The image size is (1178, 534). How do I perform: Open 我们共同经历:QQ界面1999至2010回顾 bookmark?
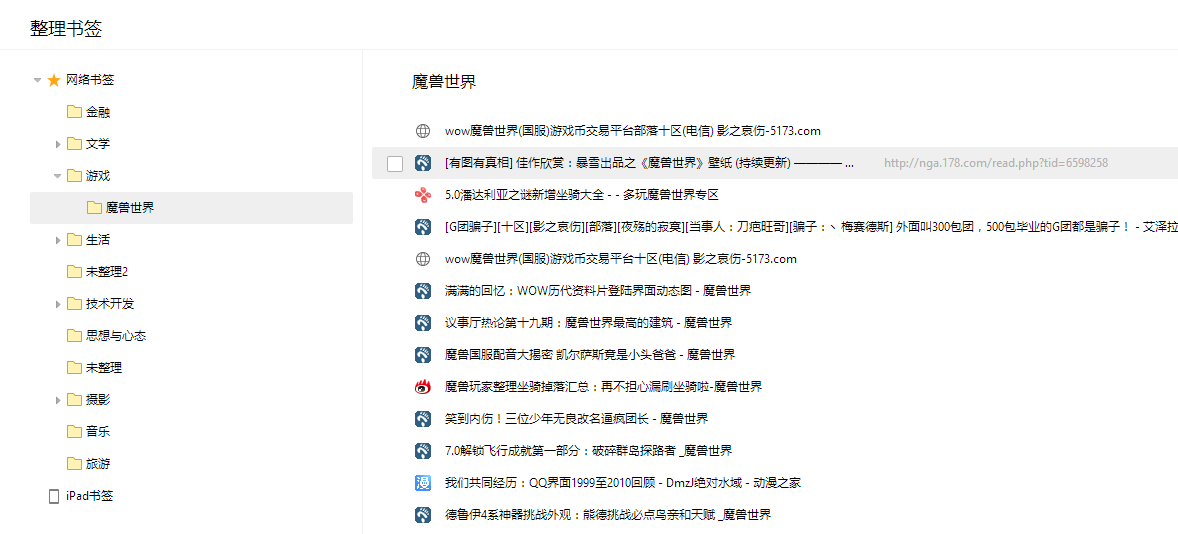pos(623,483)
